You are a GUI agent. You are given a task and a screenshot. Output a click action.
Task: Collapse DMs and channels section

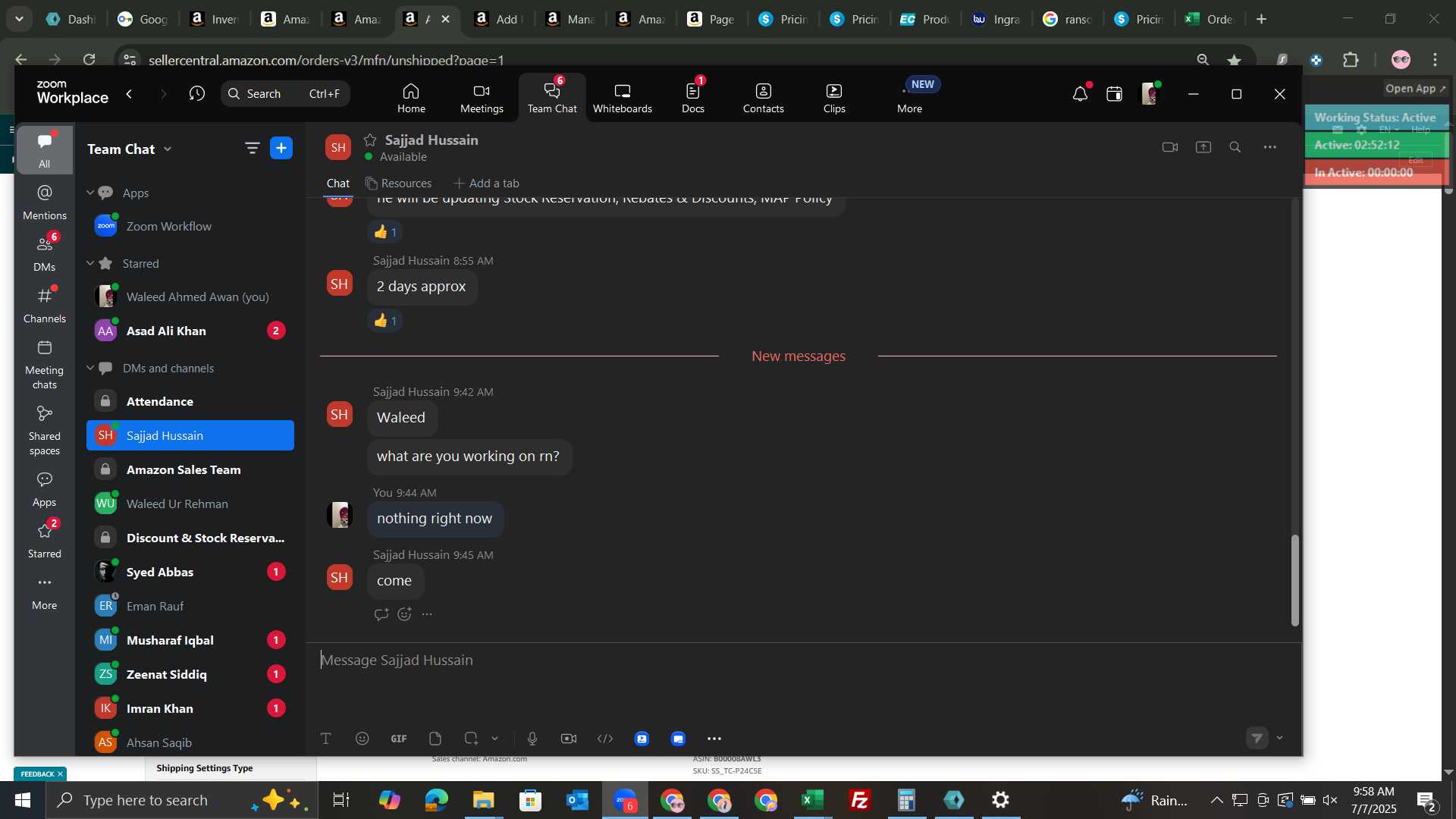(90, 368)
